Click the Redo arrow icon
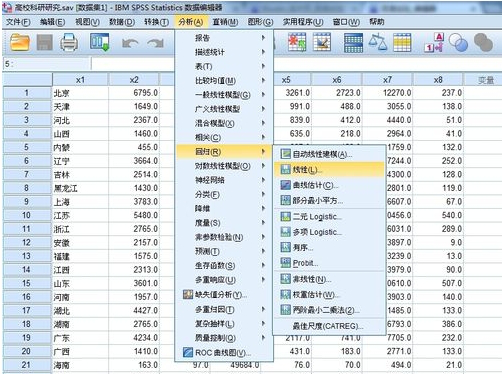502x388 pixels. pyautogui.click(x=156, y=43)
